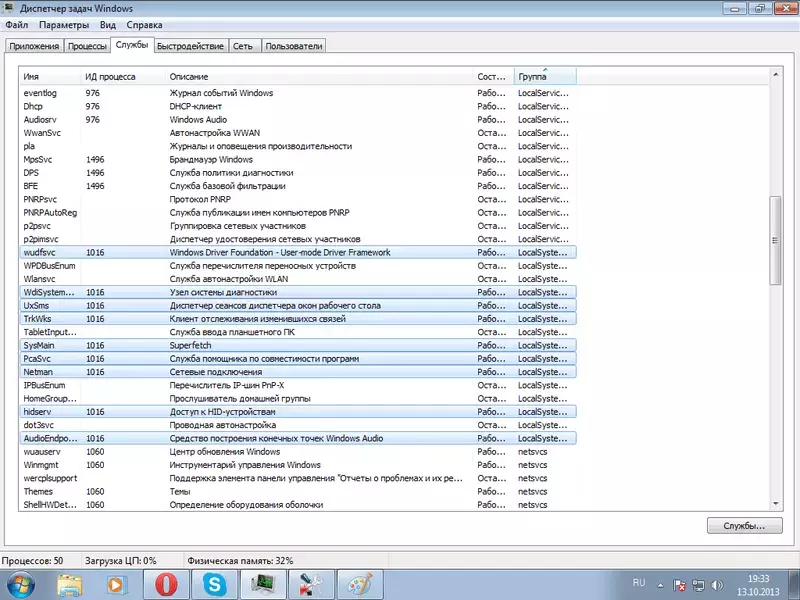Open the Параметры menu
Viewport: 800px width, 600px height.
click(x=64, y=24)
